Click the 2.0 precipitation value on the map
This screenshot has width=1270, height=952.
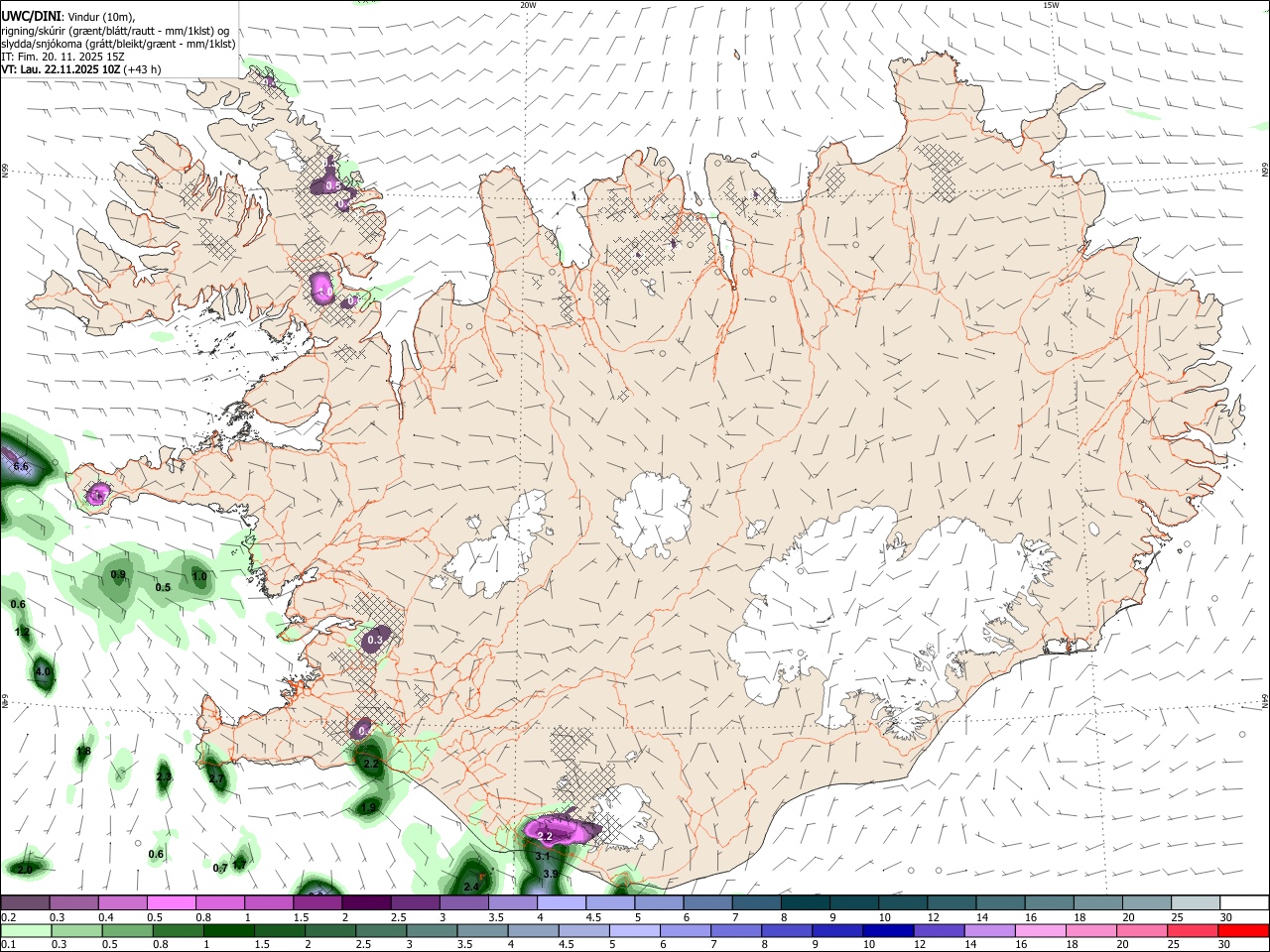point(24,869)
